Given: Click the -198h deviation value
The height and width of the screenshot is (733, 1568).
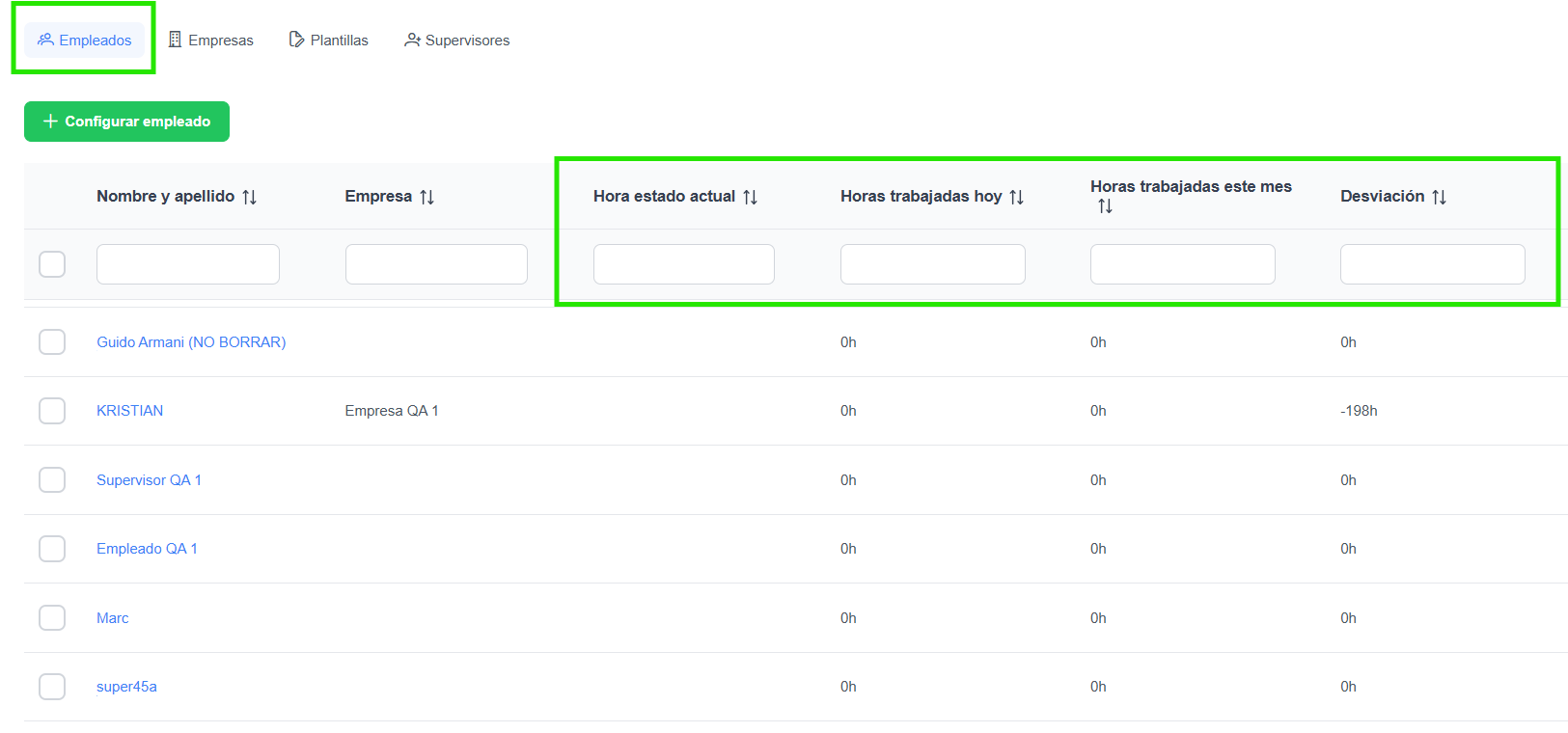Looking at the screenshot, I should click(x=1359, y=411).
